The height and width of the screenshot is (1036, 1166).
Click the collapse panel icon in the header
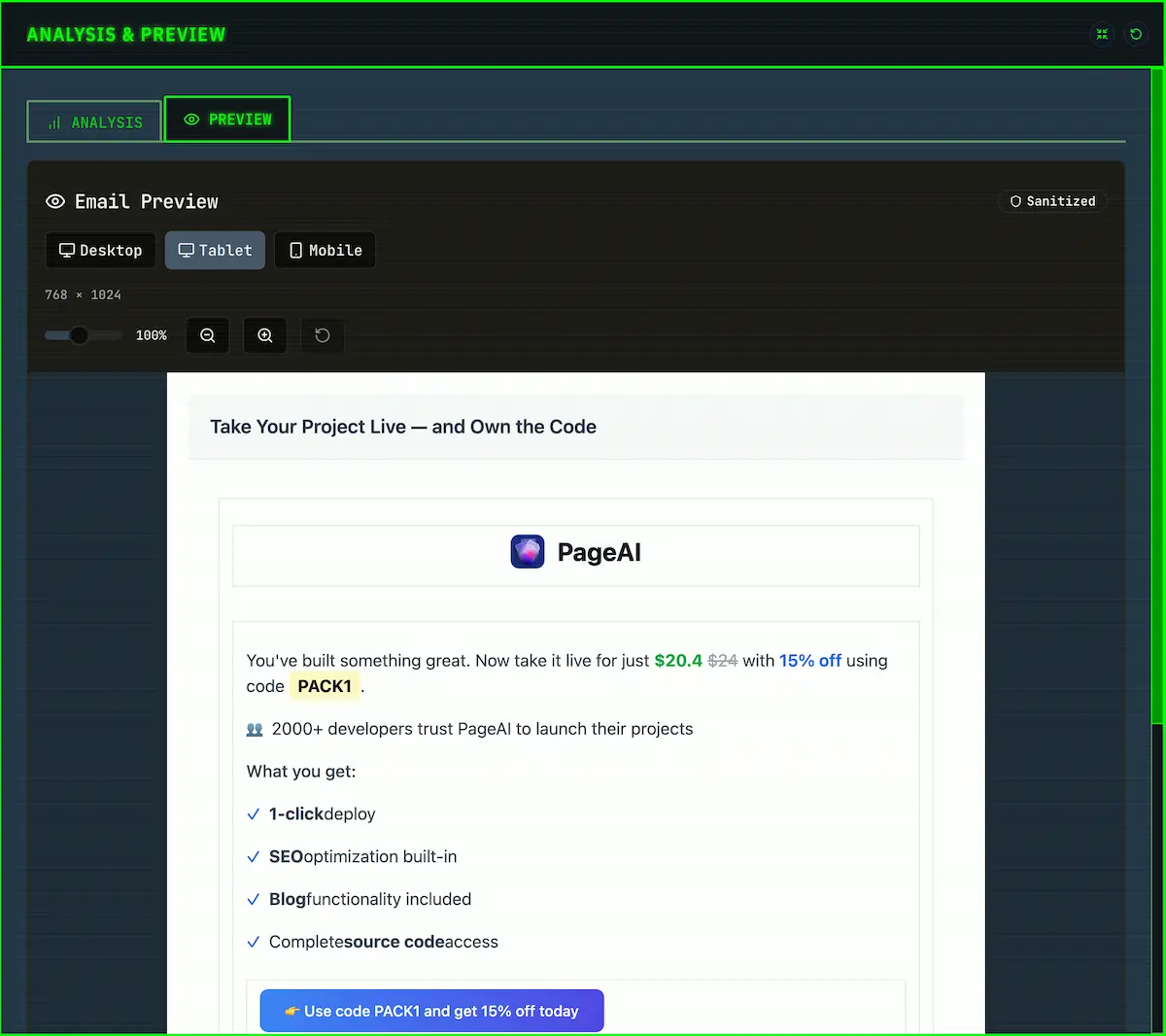point(1102,34)
